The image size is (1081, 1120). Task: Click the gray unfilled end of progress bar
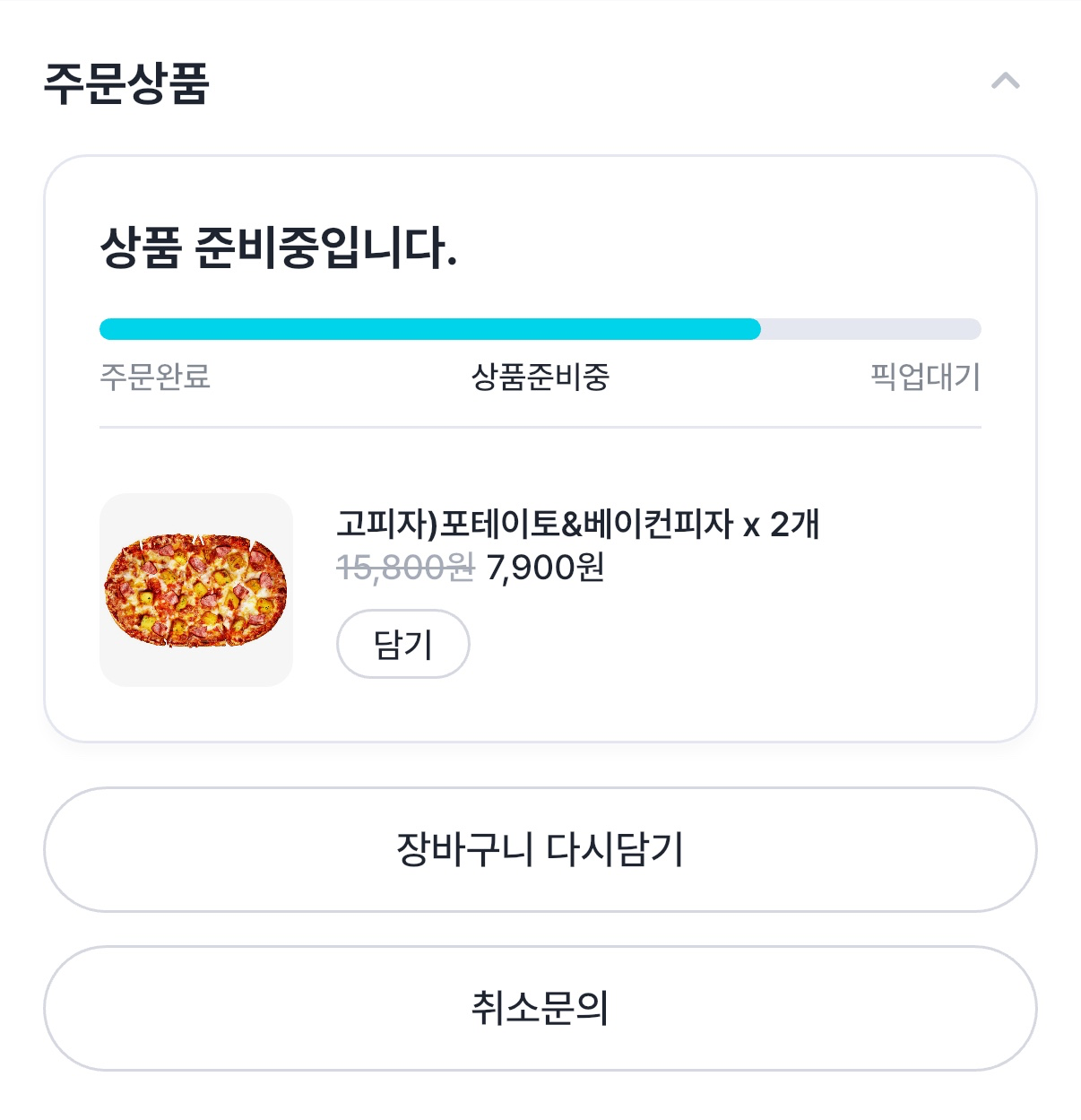coord(869,329)
